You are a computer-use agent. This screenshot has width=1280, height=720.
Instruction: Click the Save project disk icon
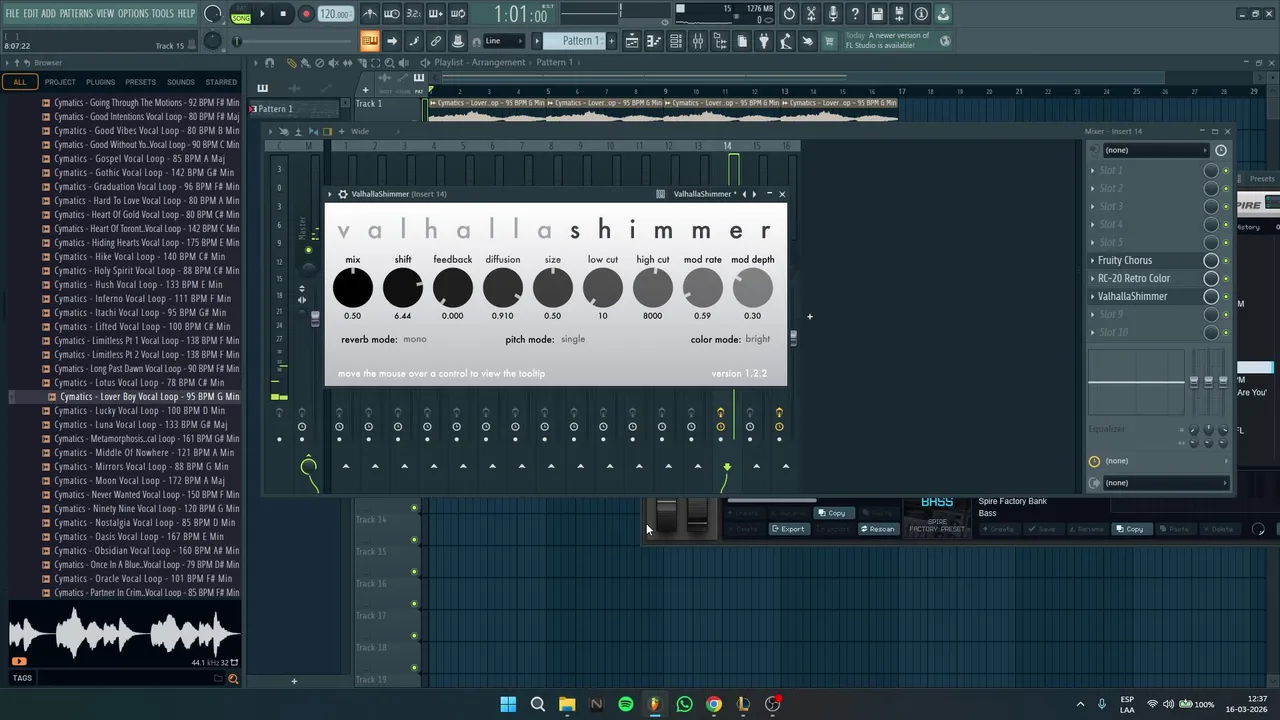(x=877, y=14)
